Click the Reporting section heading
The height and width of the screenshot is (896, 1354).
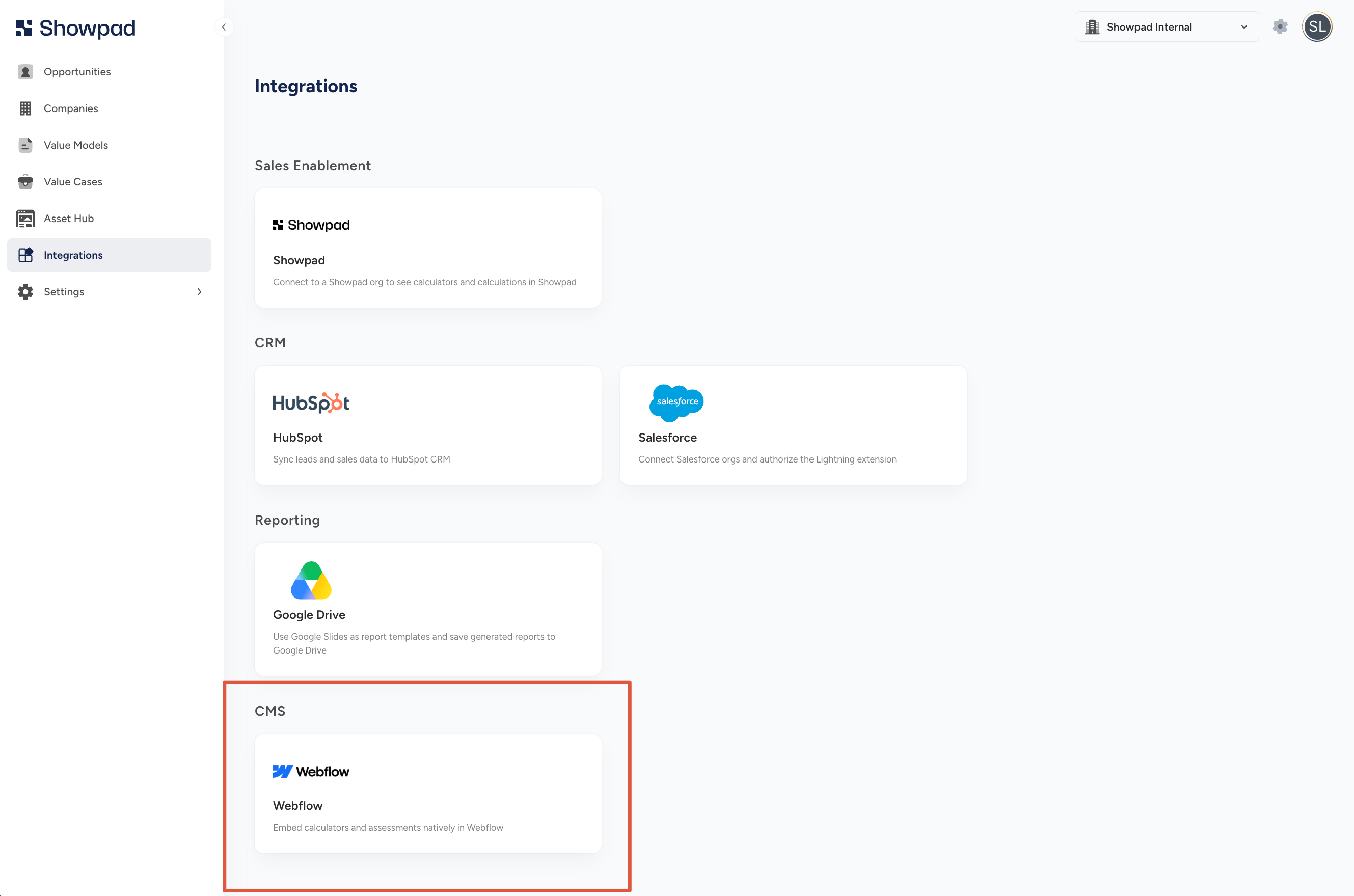(287, 520)
